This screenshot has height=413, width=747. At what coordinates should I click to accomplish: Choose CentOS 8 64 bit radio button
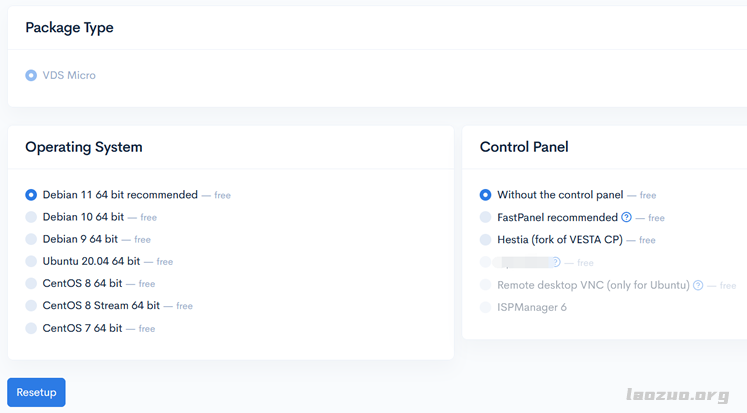(31, 283)
